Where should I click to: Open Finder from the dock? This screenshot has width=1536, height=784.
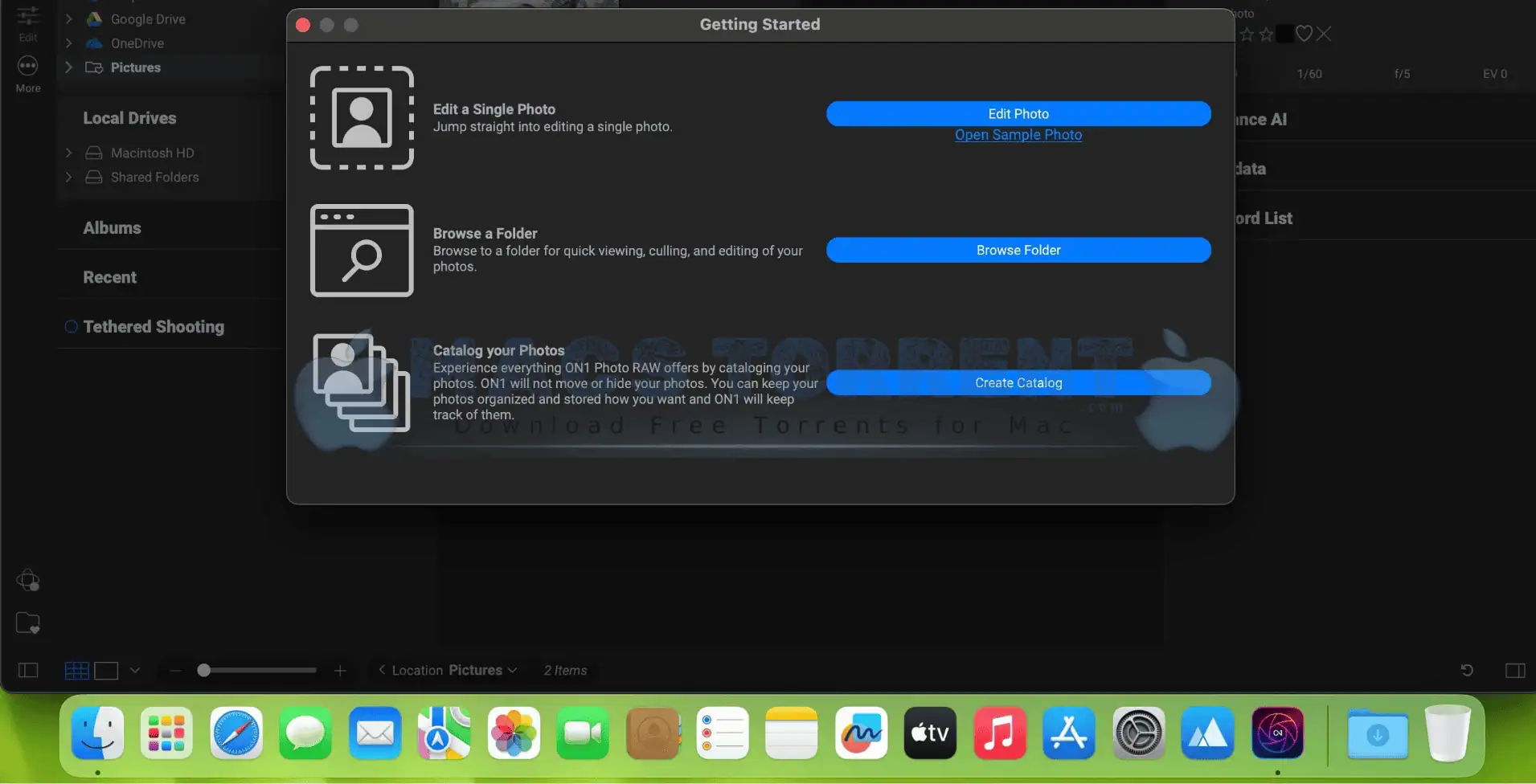point(97,733)
